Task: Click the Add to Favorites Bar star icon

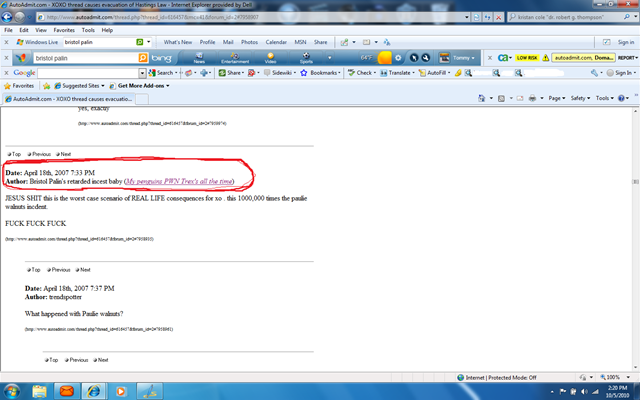Action: (x=47, y=86)
